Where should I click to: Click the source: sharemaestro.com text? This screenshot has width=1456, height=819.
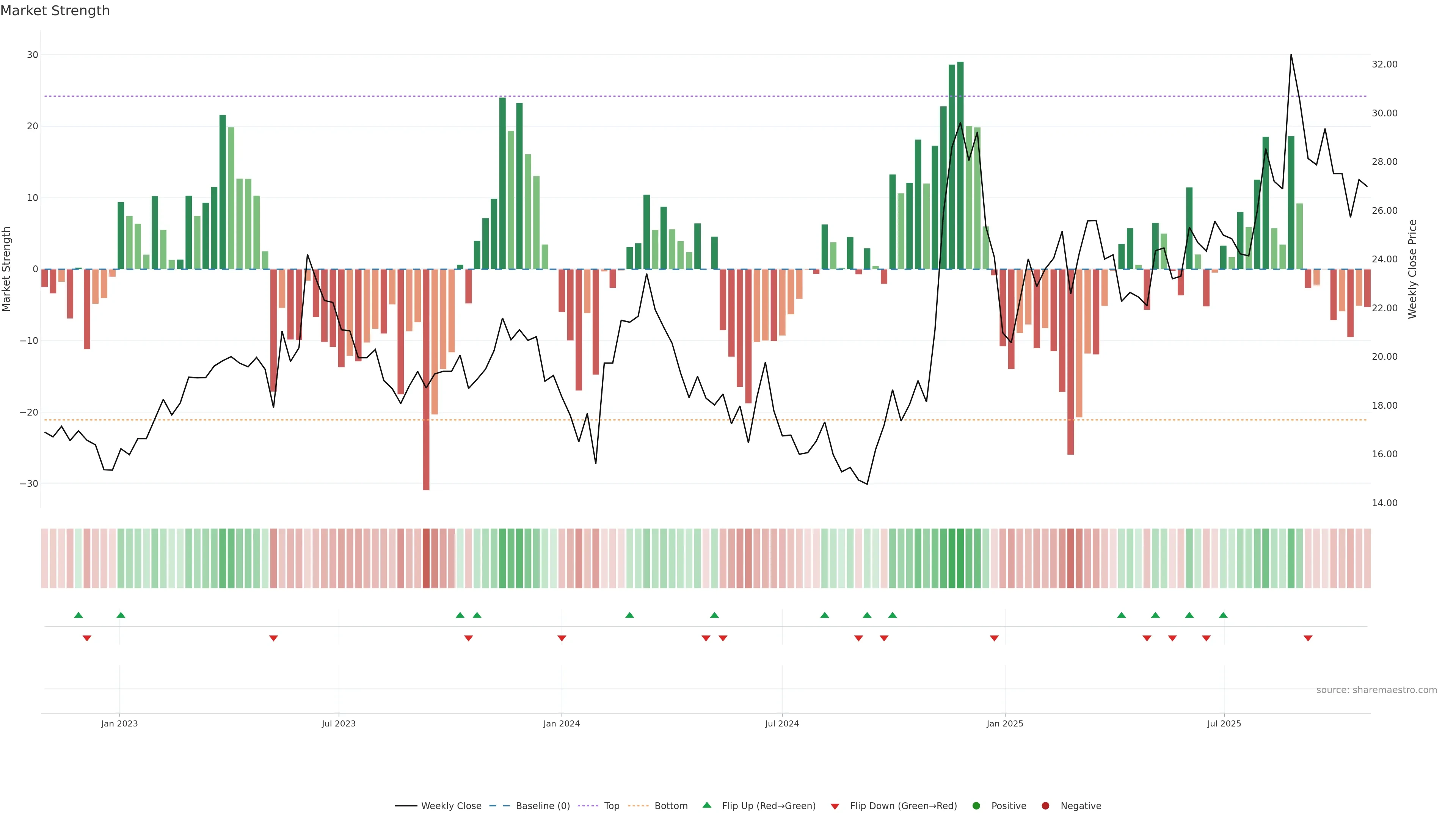[1376, 690]
